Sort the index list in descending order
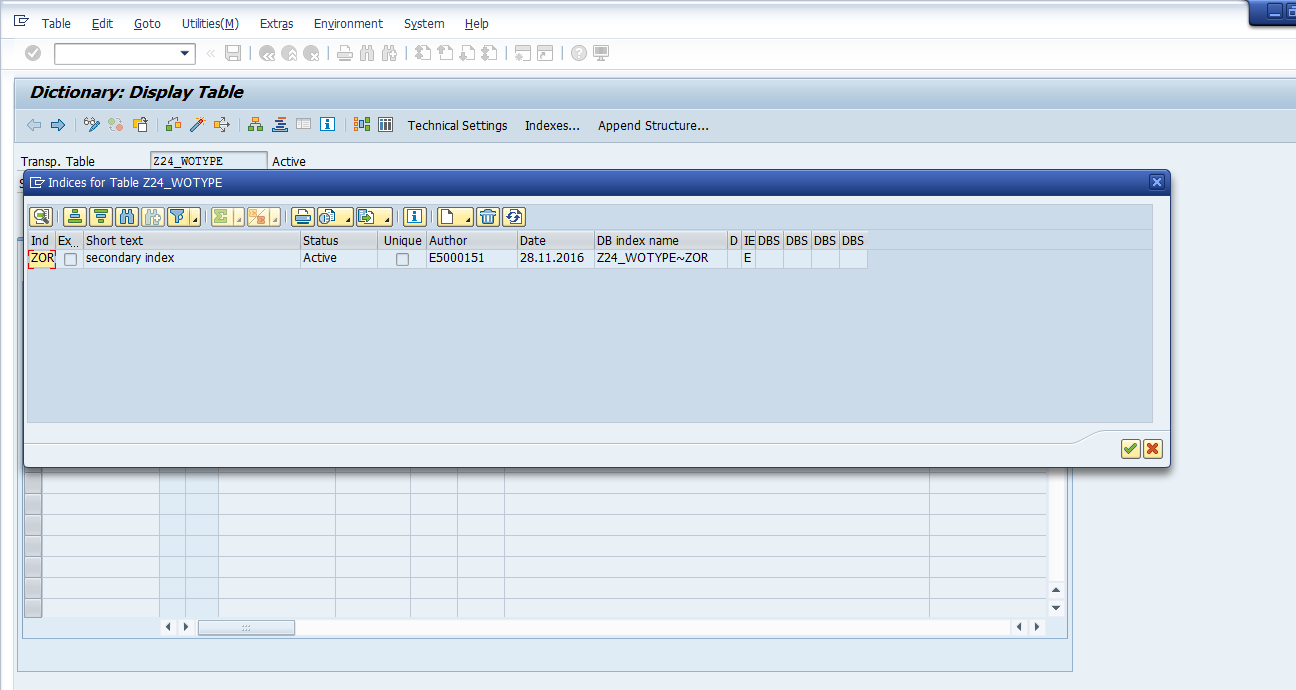This screenshot has width=1296, height=690. click(100, 217)
